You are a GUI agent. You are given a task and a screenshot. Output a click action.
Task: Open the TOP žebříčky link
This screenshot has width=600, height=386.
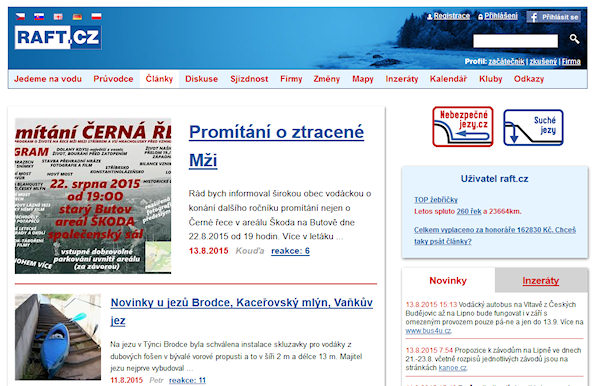(x=436, y=200)
